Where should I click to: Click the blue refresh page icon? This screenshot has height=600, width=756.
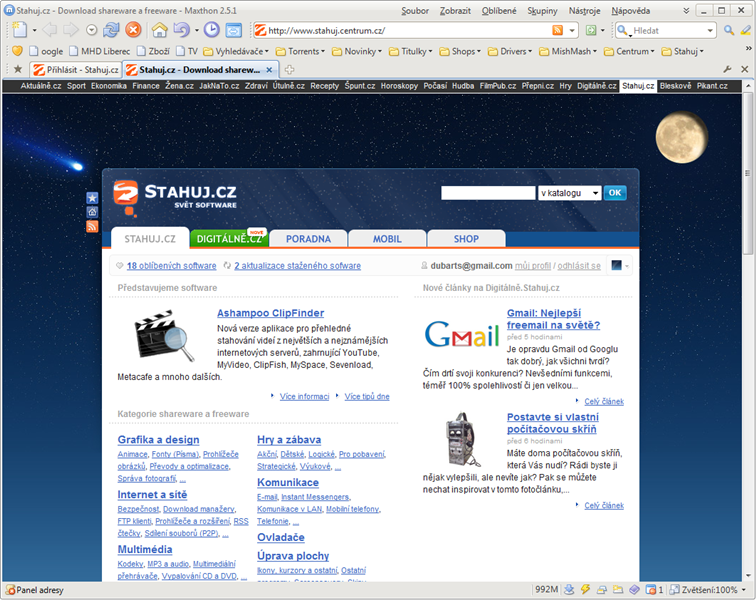[111, 30]
